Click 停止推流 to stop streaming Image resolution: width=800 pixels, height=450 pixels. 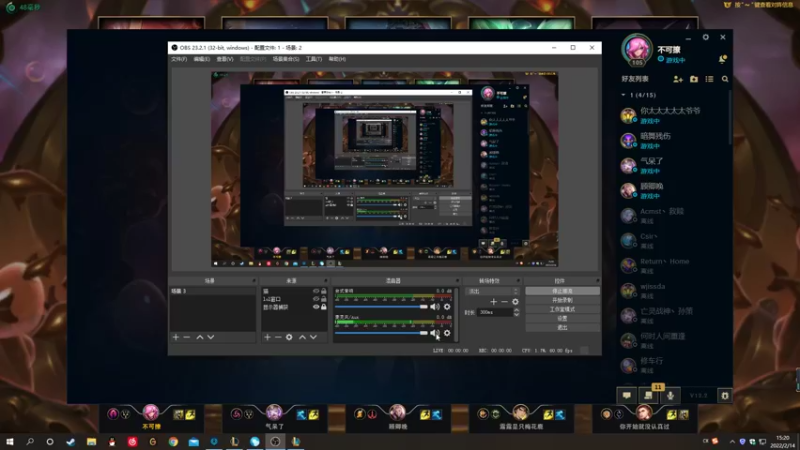(562, 291)
